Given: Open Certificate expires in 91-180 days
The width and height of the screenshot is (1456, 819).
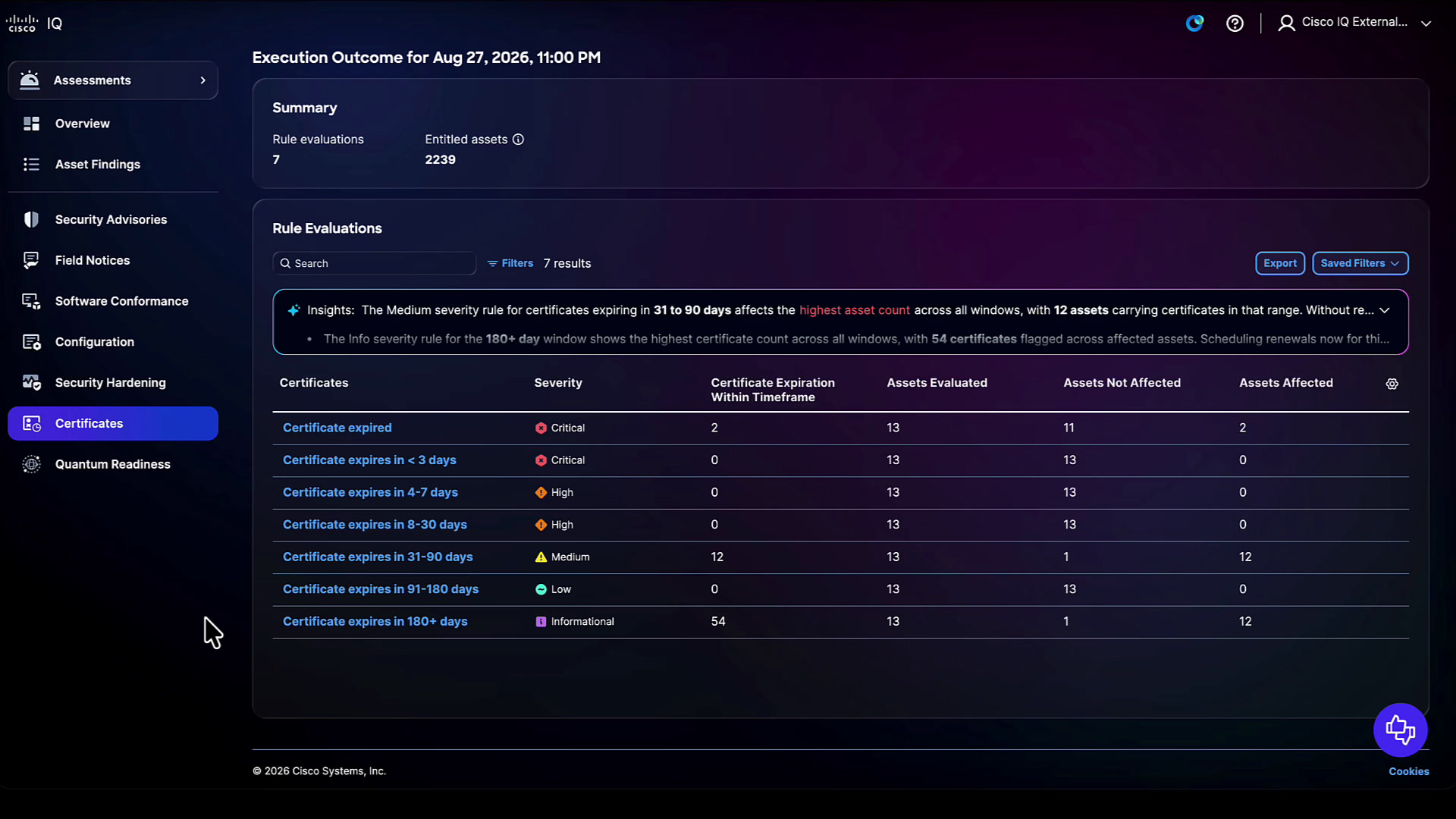Looking at the screenshot, I should click(x=381, y=589).
